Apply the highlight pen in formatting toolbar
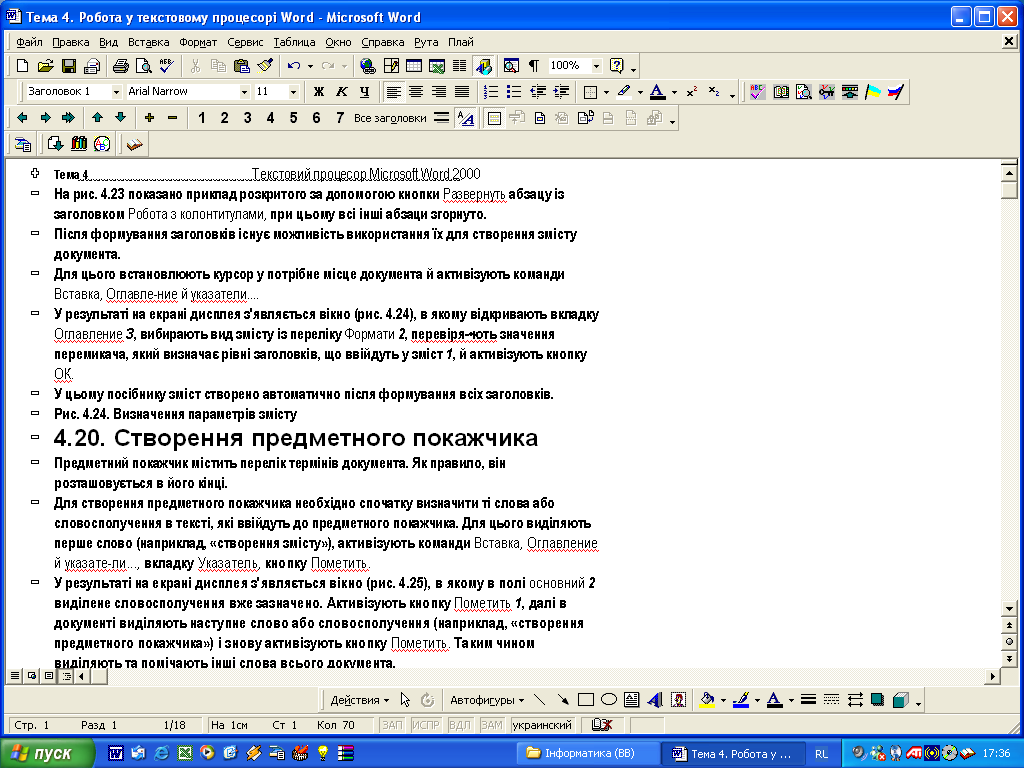The height and width of the screenshot is (768, 1024). 624,91
